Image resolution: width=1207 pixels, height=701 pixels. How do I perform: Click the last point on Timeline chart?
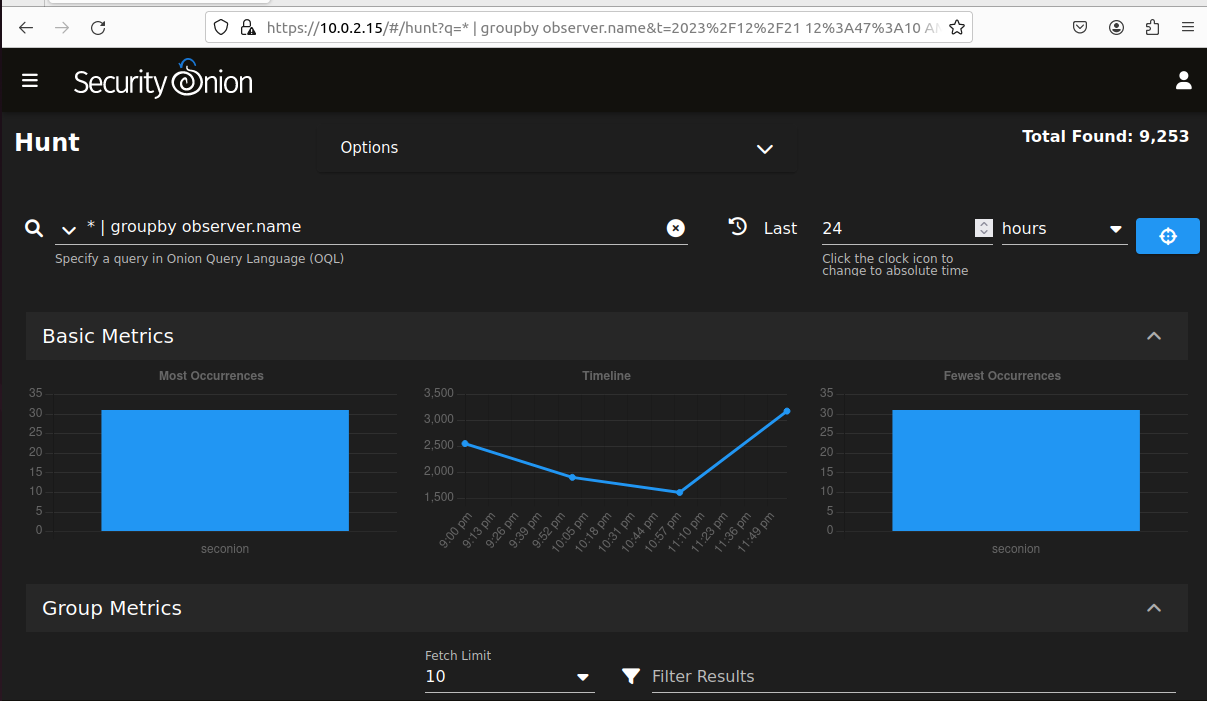pyautogui.click(x=787, y=411)
